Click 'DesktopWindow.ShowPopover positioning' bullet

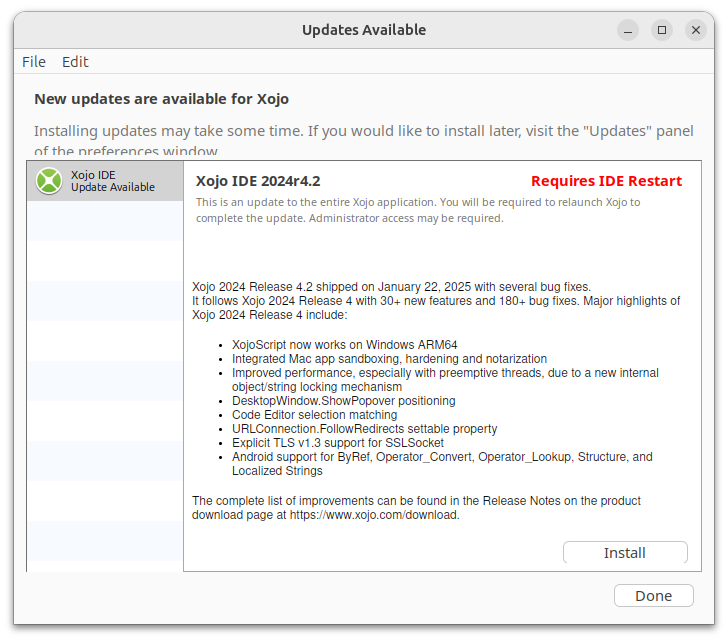[344, 401]
